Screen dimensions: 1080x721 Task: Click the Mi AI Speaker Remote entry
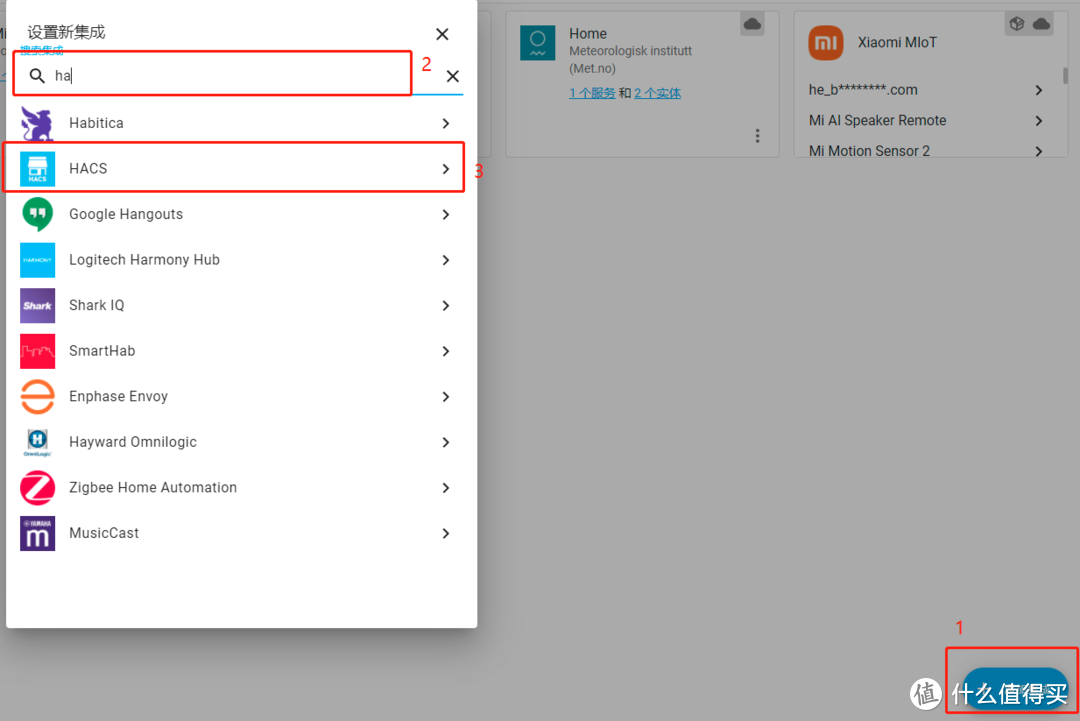(926, 121)
